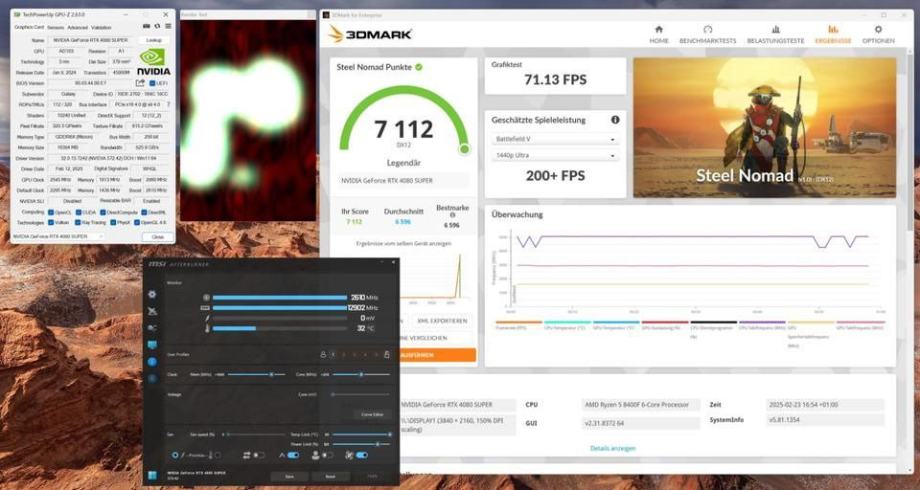Image resolution: width=920 pixels, height=490 pixels.
Task: Toggle the CUDA checkbox in GPU-Z
Action: [77, 212]
